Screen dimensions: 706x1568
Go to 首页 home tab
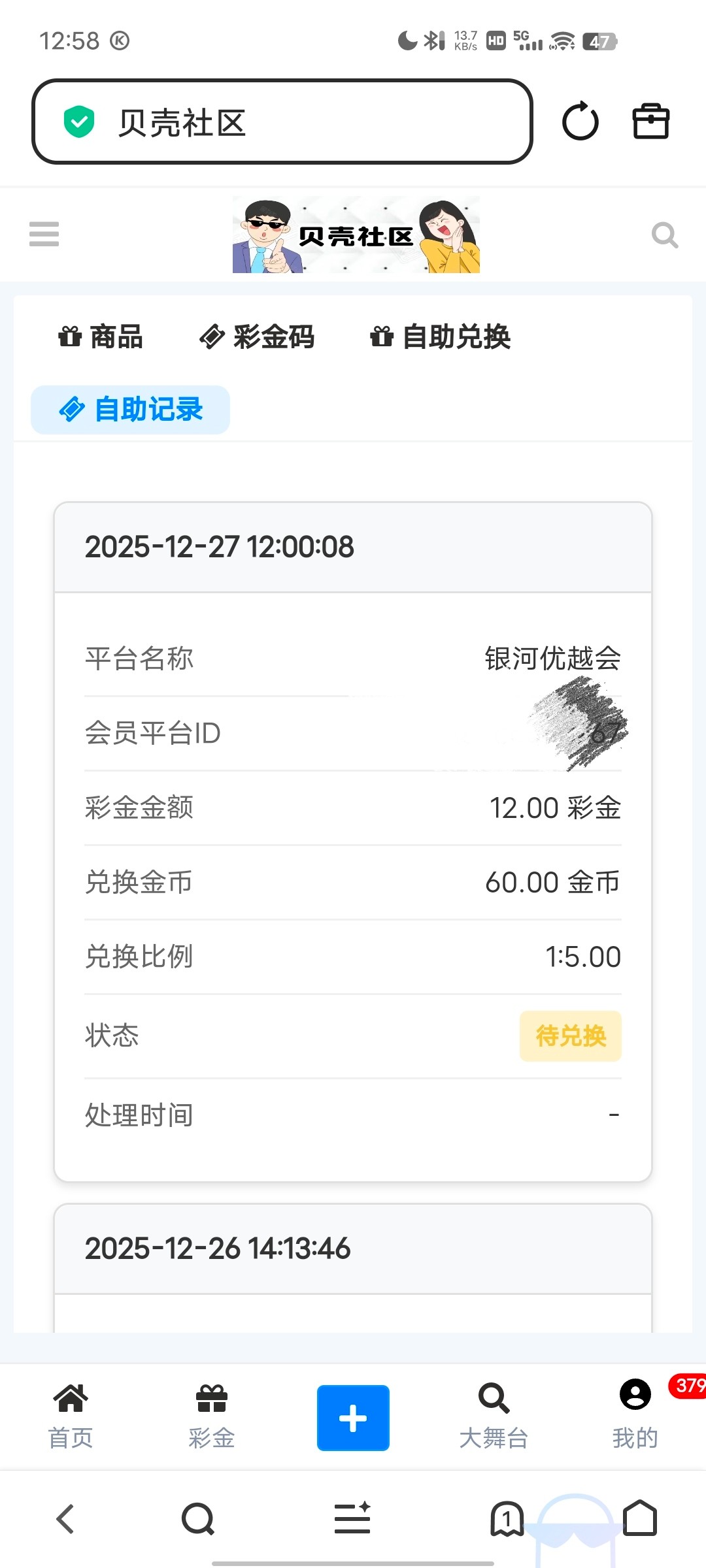click(71, 1415)
